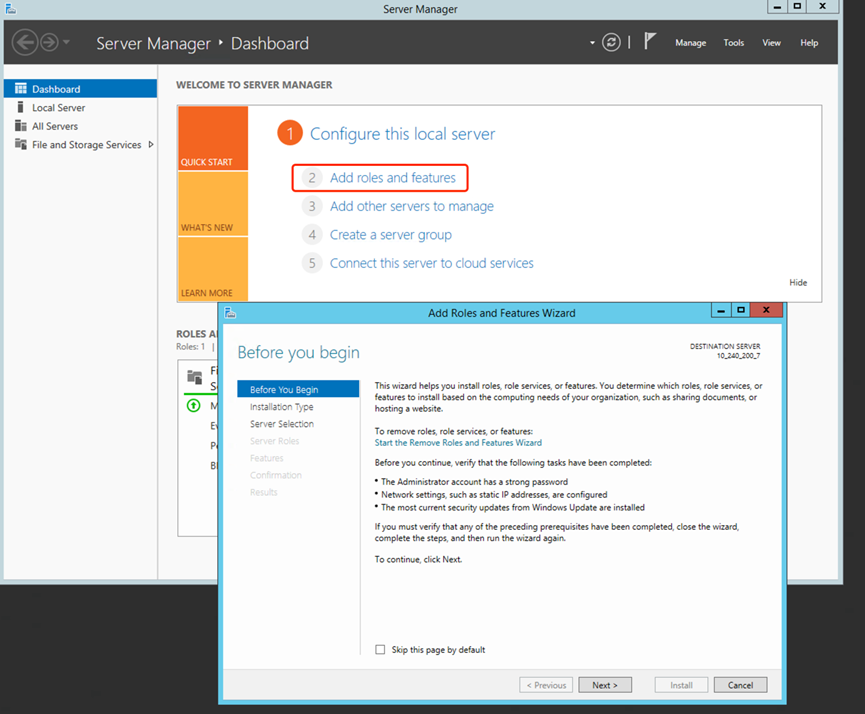Open the WHAT'S NEW tile
The width and height of the screenshot is (865, 714).
pos(213,204)
